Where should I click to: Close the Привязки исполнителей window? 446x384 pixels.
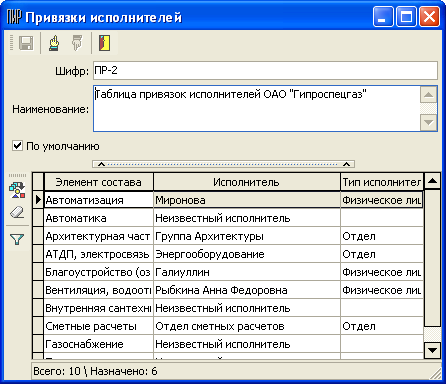click(x=429, y=17)
